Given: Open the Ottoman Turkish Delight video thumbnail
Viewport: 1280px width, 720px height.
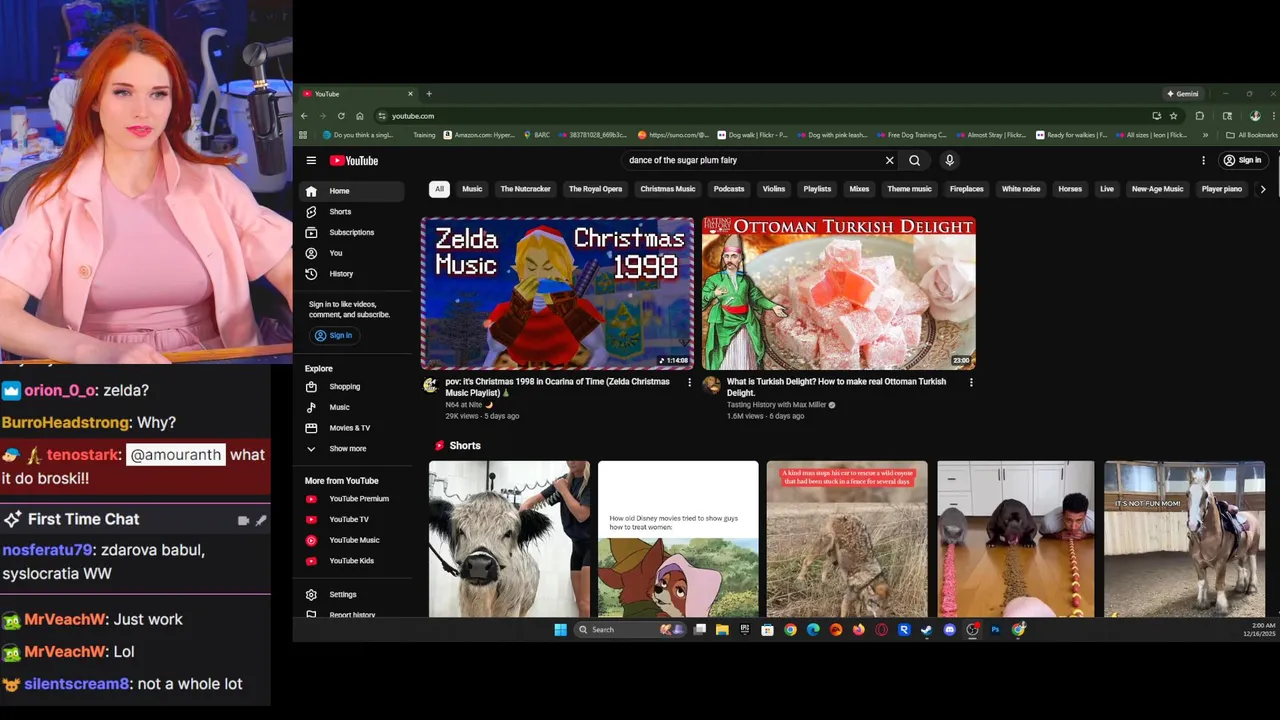Looking at the screenshot, I should (838, 293).
